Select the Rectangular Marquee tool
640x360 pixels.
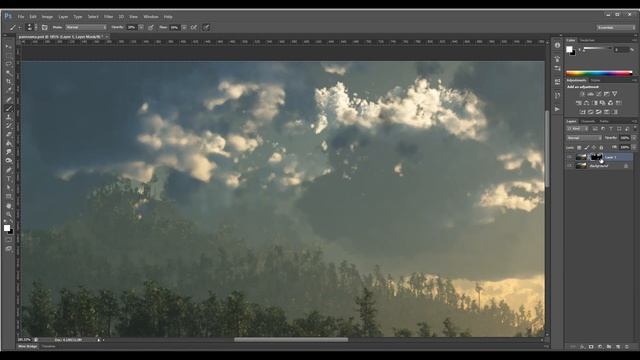click(x=9, y=55)
